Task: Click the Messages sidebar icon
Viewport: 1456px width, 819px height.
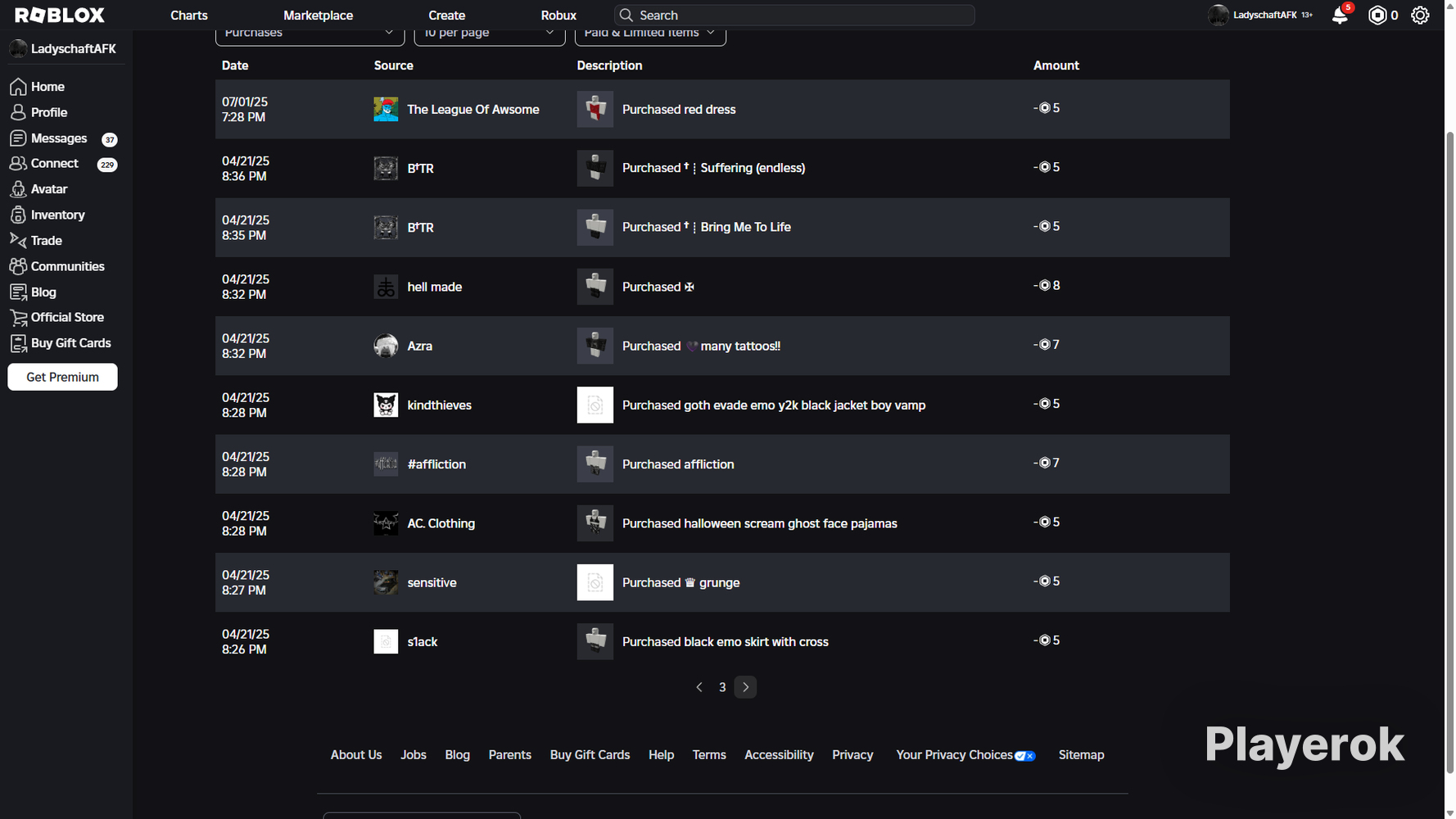Action: point(18,138)
